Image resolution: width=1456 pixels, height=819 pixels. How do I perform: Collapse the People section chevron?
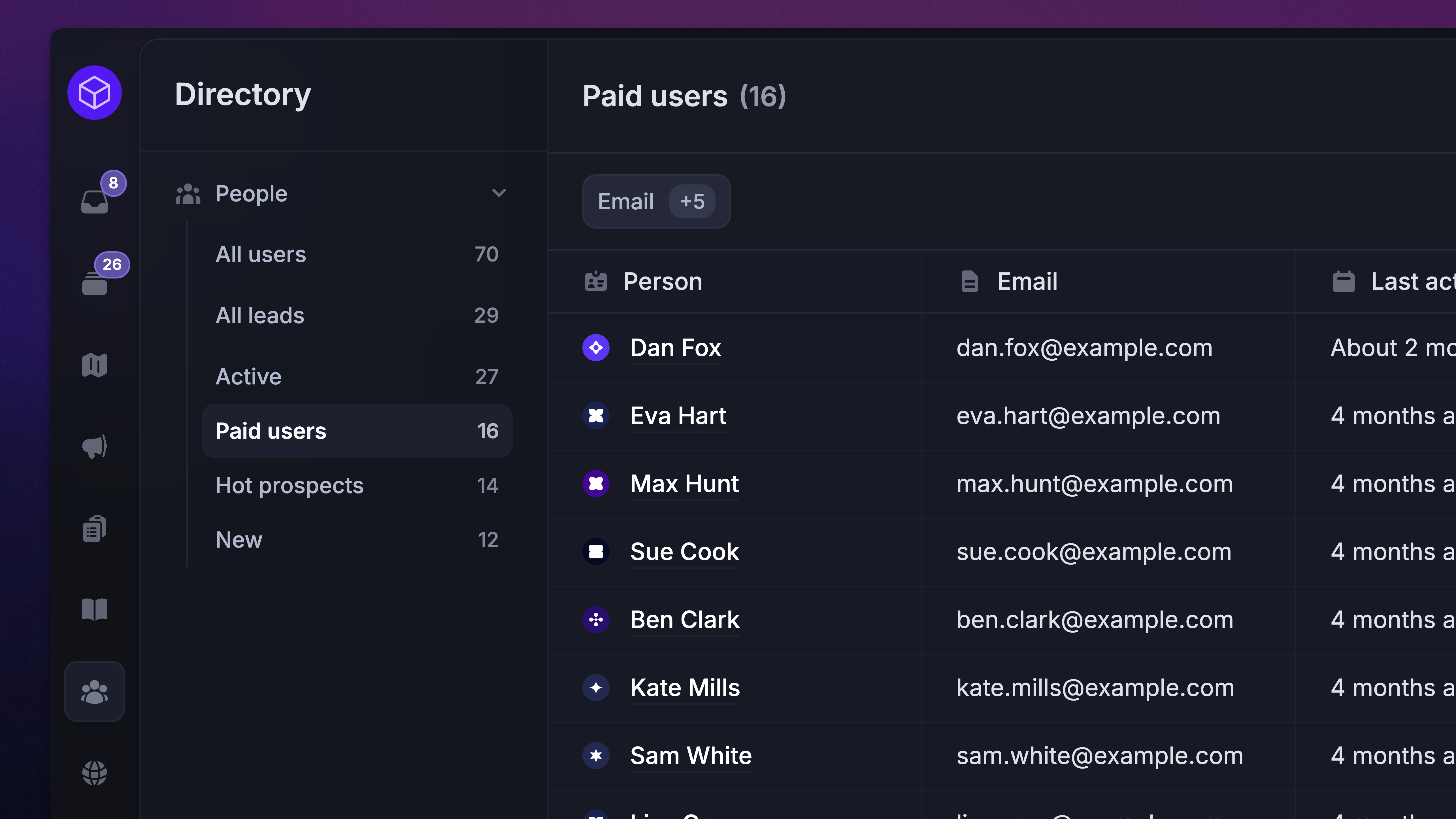(499, 193)
